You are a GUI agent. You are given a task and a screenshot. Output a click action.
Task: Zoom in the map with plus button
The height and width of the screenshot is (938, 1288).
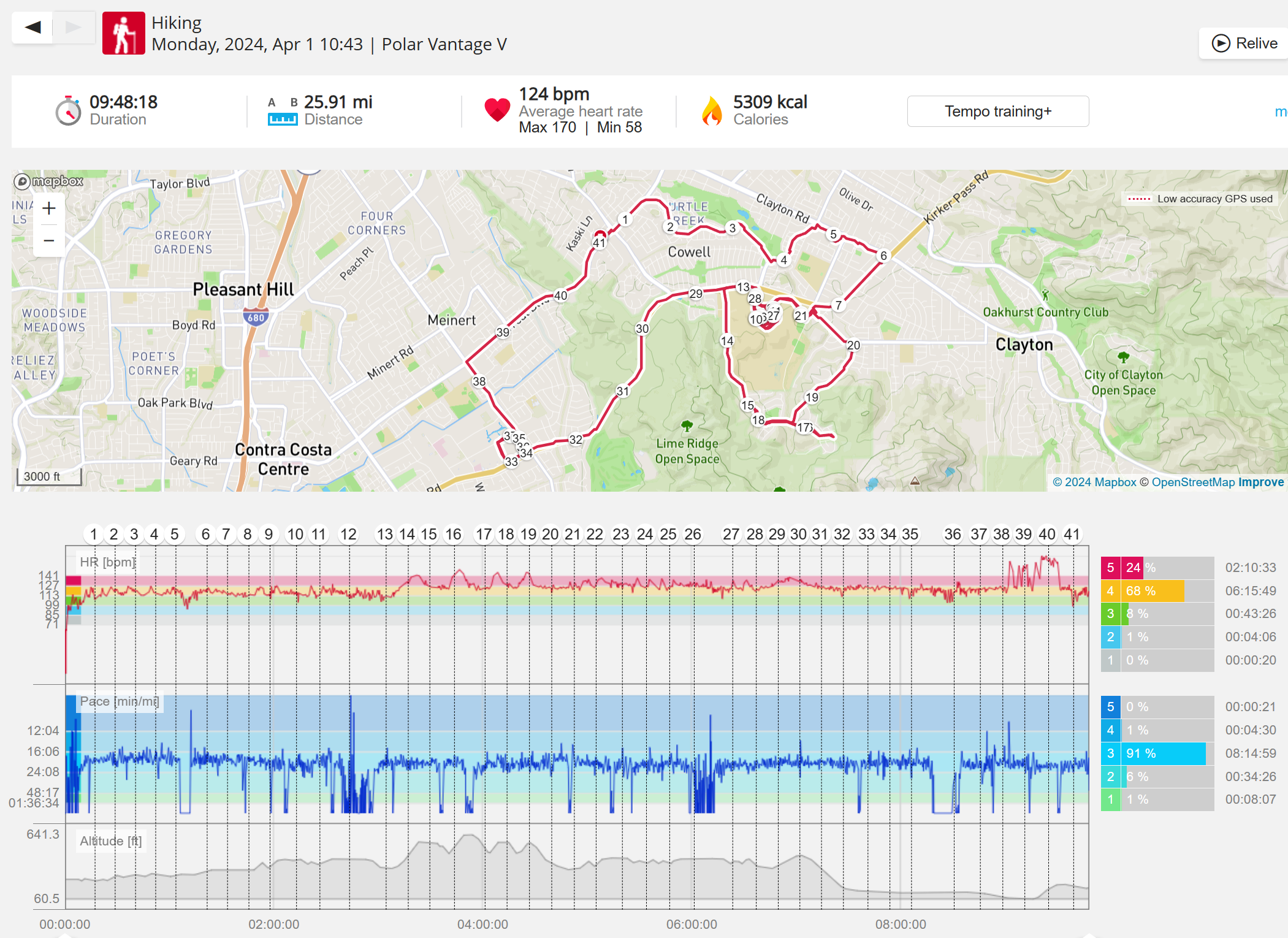tap(49, 208)
